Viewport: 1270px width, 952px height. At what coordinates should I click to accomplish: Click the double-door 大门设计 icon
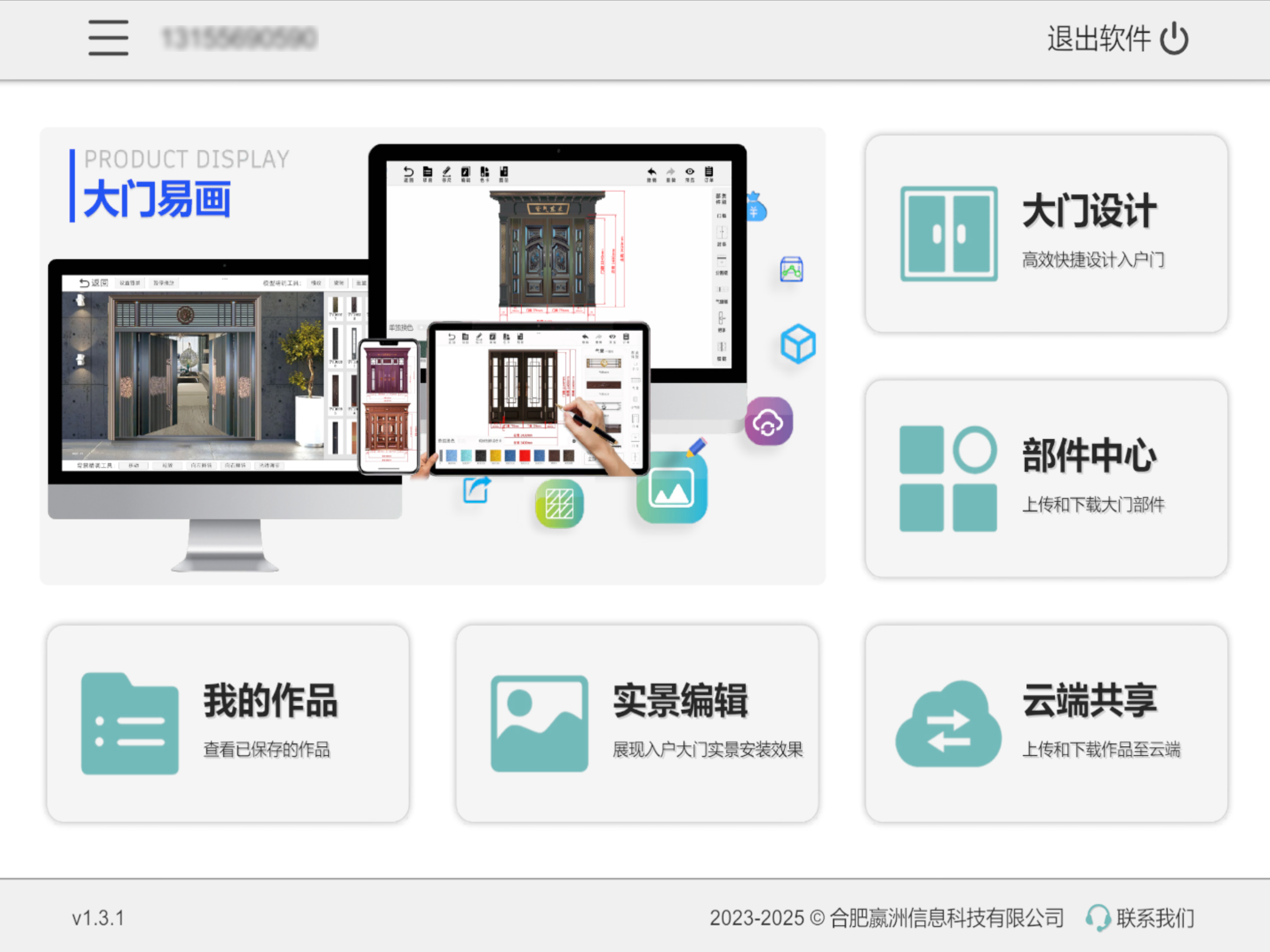[x=948, y=234]
